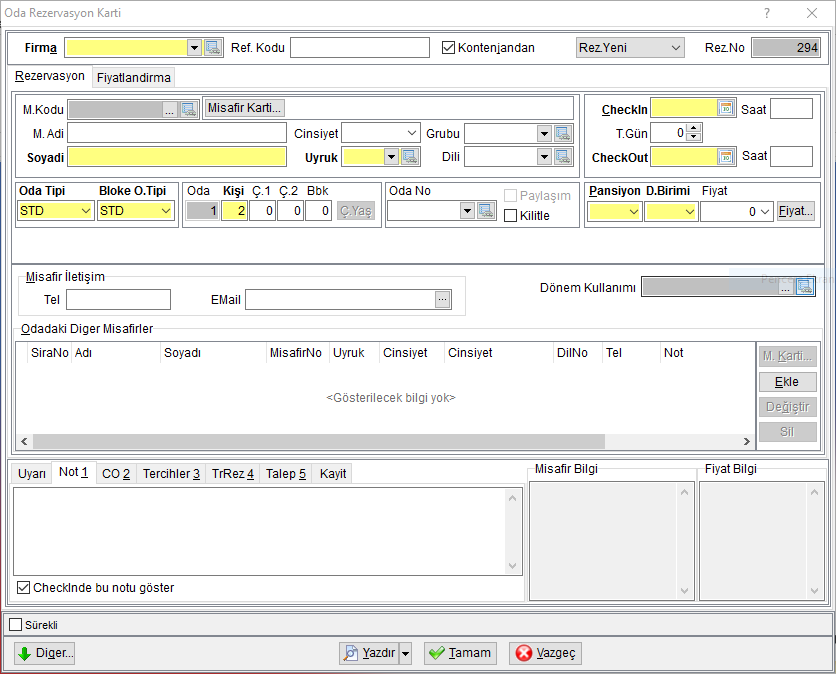The height and width of the screenshot is (674, 836).
Task: Open the Grubu lookup browse icon
Action: click(x=563, y=133)
